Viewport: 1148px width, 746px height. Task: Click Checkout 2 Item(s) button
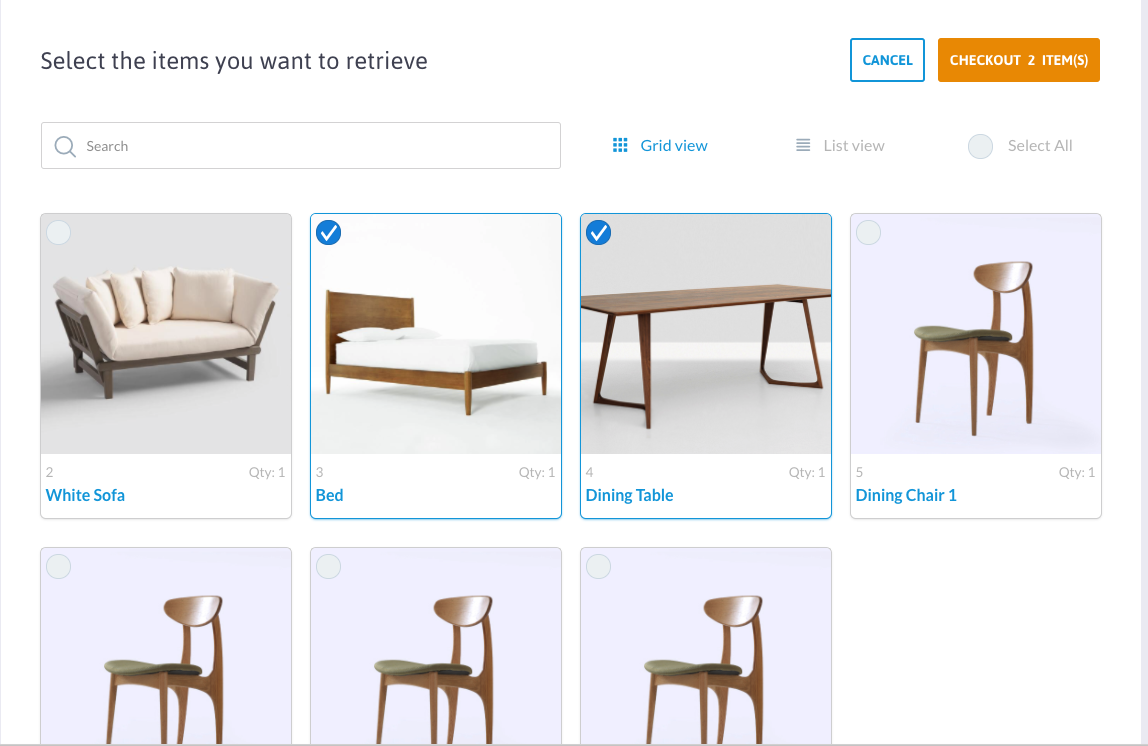[x=1018, y=60]
